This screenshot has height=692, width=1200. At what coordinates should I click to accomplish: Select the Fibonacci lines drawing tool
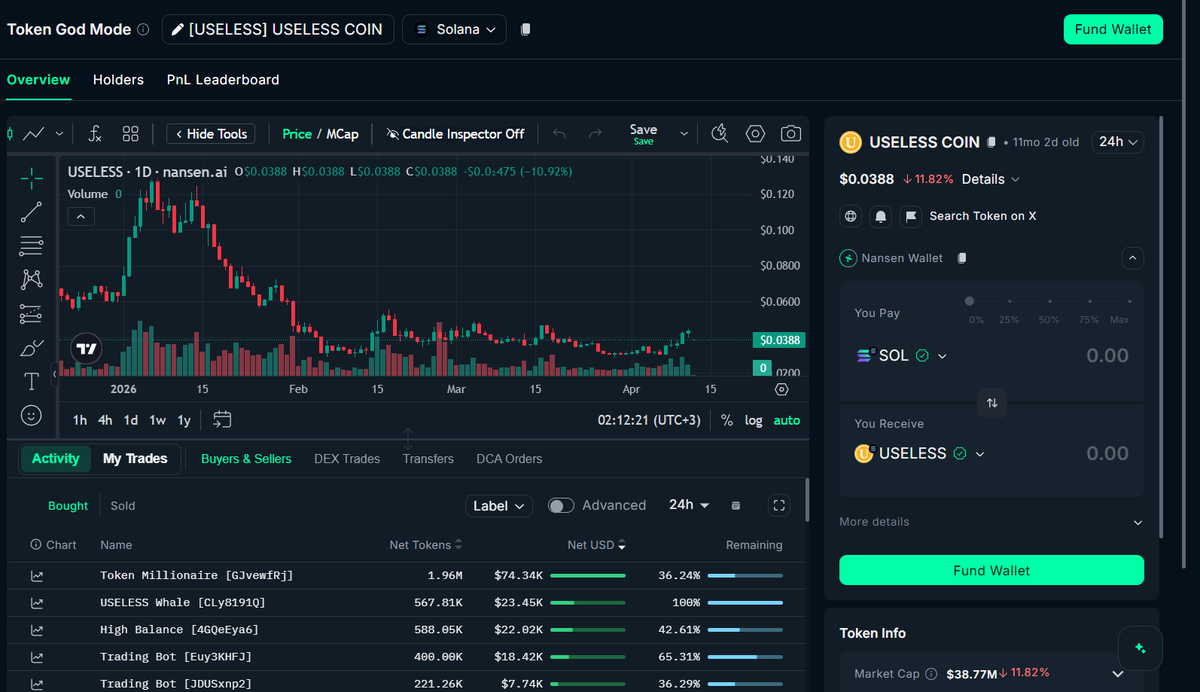pyautogui.click(x=31, y=245)
